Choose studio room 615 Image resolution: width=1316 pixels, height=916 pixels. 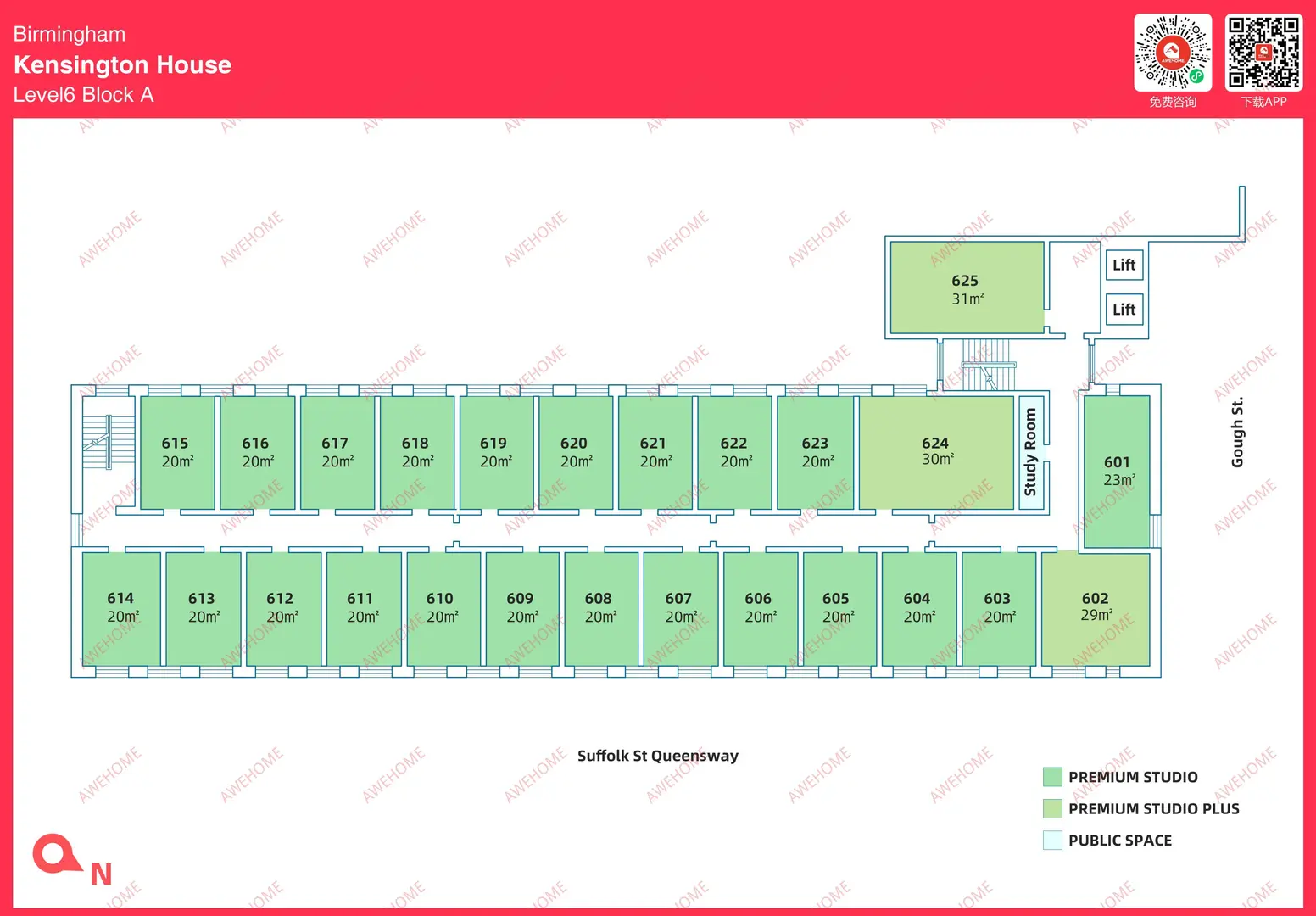[176, 452]
